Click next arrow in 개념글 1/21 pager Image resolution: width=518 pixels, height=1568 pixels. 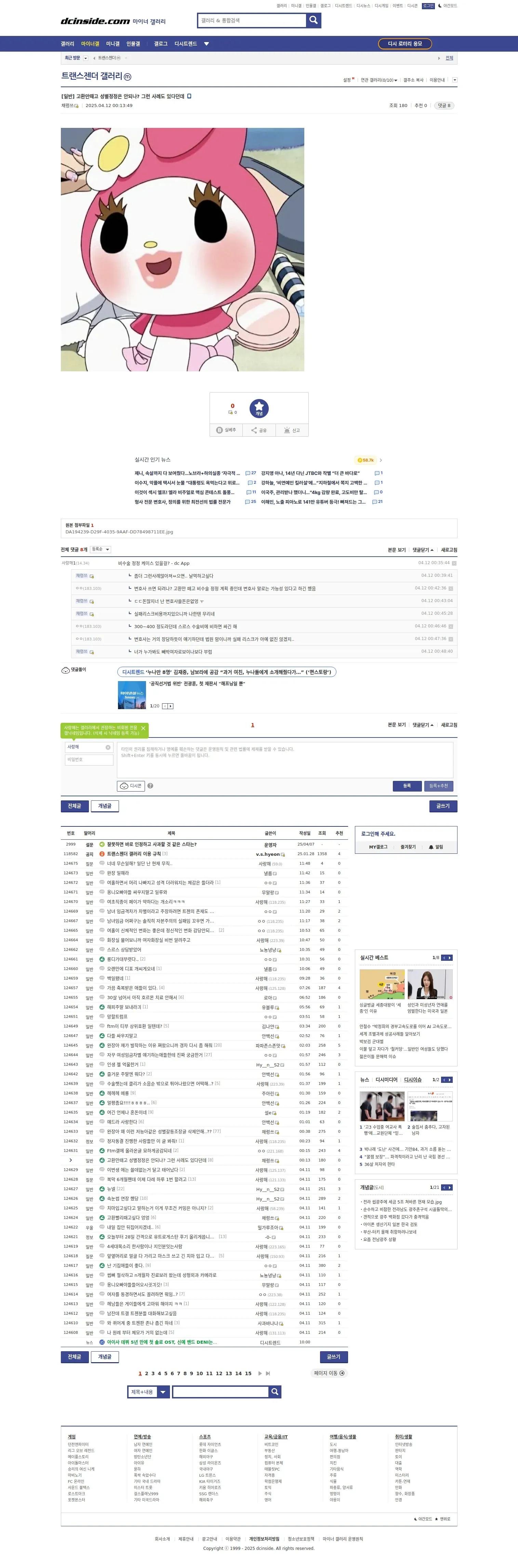[x=450, y=1187]
